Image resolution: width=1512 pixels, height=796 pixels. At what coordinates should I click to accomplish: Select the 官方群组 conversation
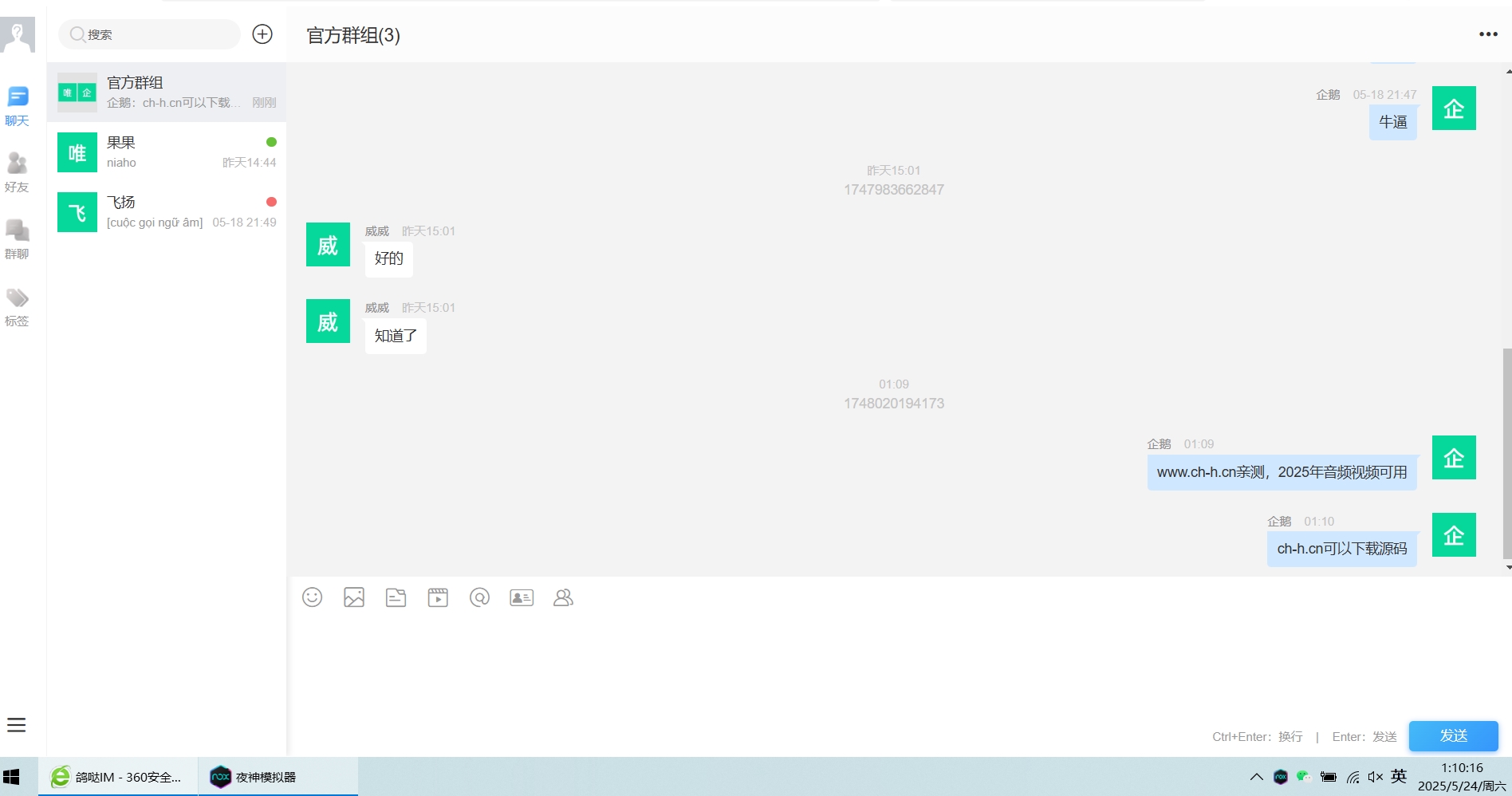pyautogui.click(x=167, y=93)
